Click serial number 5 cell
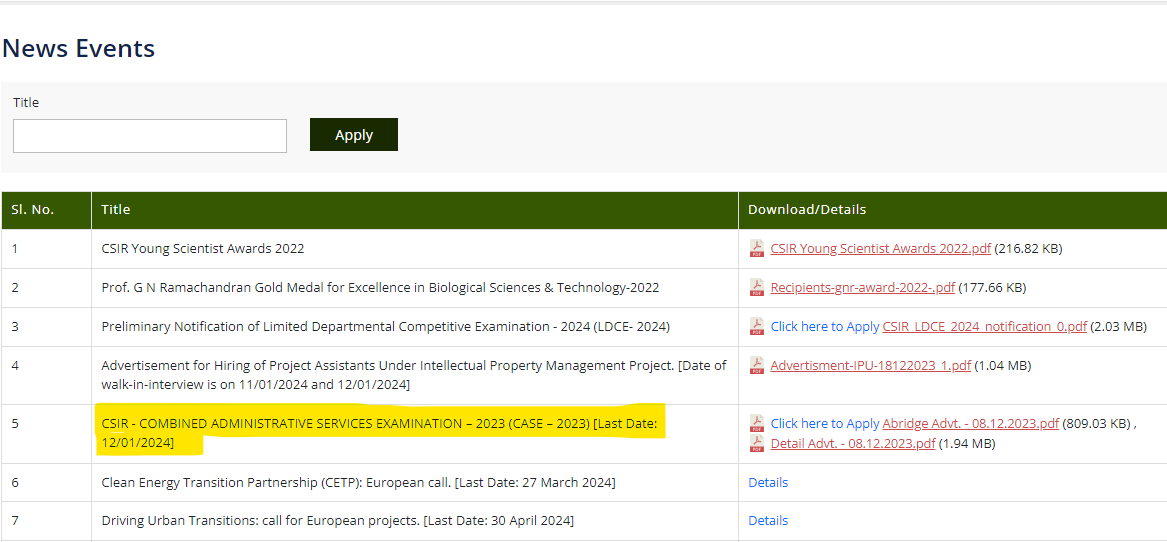The image size is (1167, 542). 46,434
